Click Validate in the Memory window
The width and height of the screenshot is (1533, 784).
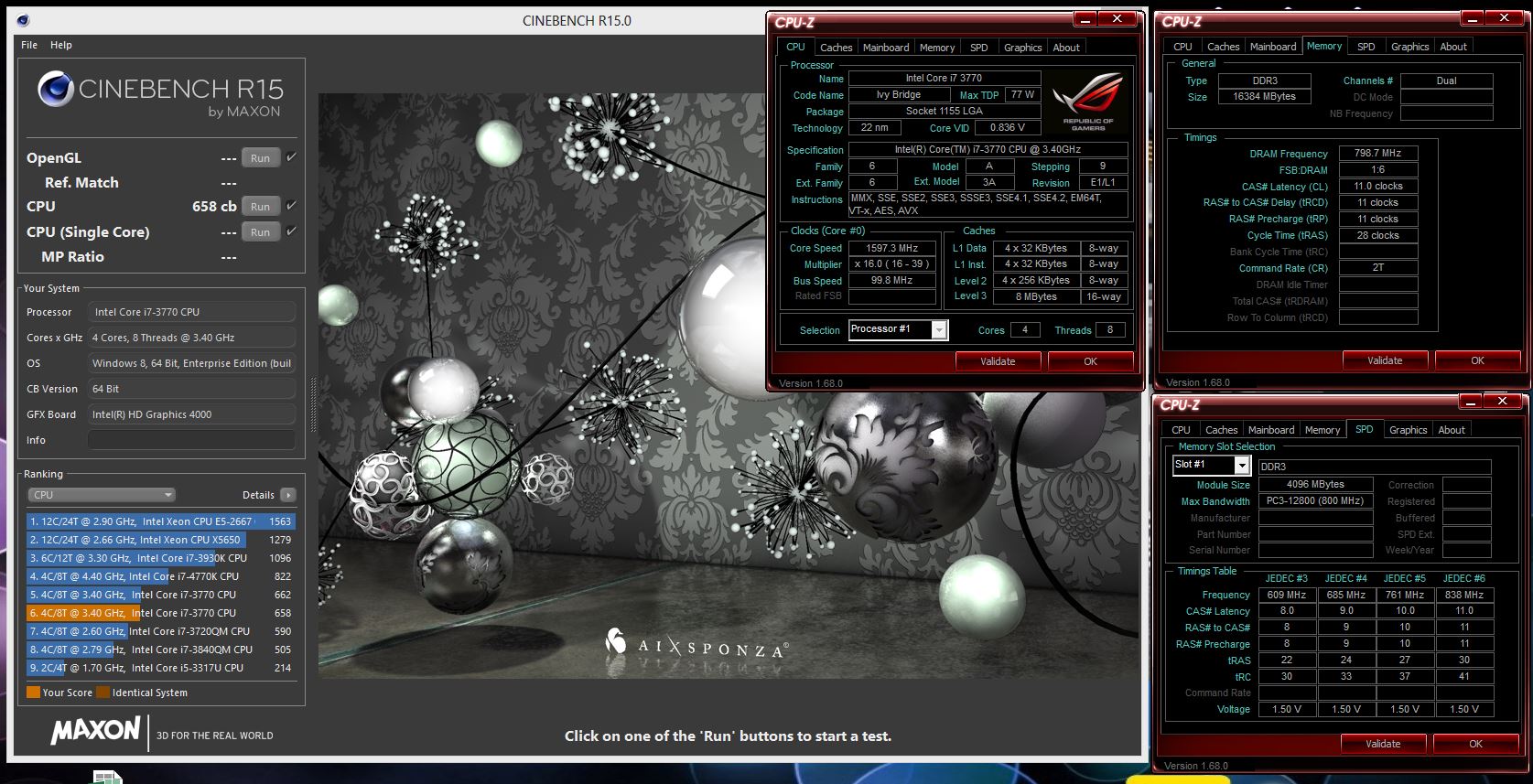pos(1385,360)
